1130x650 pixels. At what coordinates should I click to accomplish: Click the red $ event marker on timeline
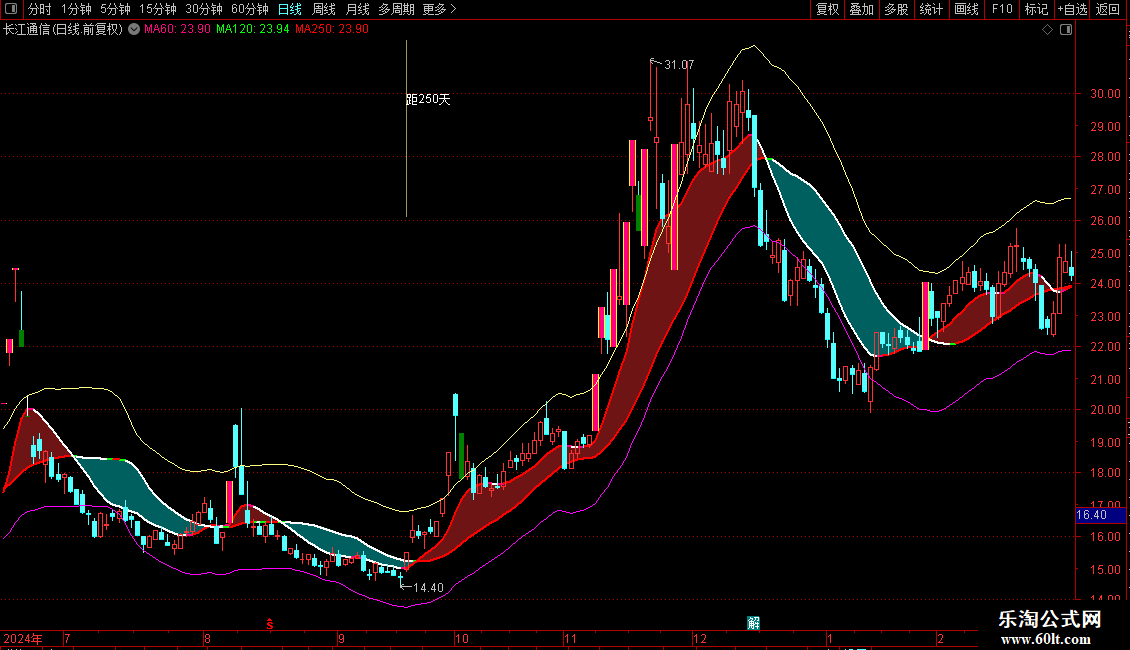pos(270,625)
